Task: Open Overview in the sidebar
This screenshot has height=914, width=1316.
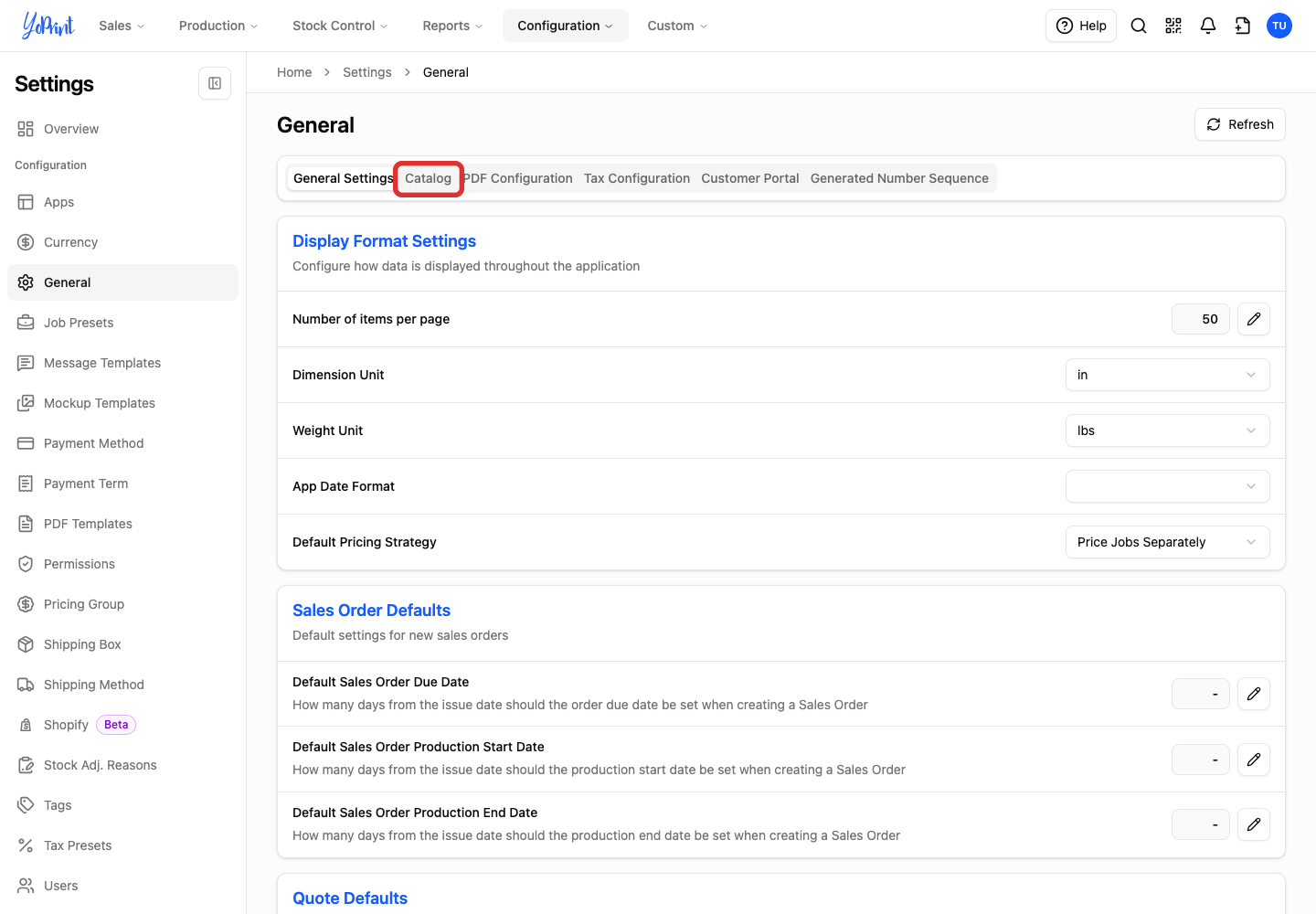Action: [x=122, y=129]
